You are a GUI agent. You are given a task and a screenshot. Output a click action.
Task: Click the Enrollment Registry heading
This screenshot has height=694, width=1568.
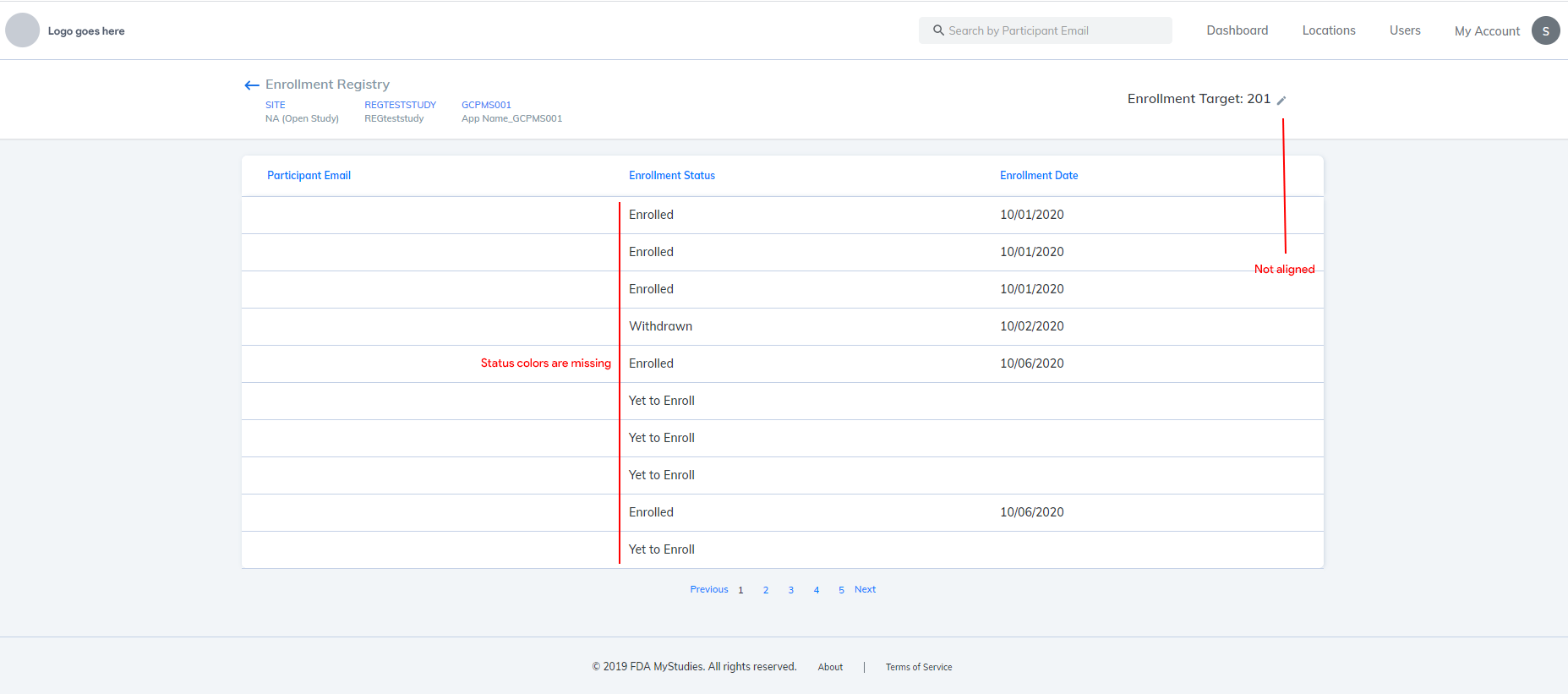[327, 85]
